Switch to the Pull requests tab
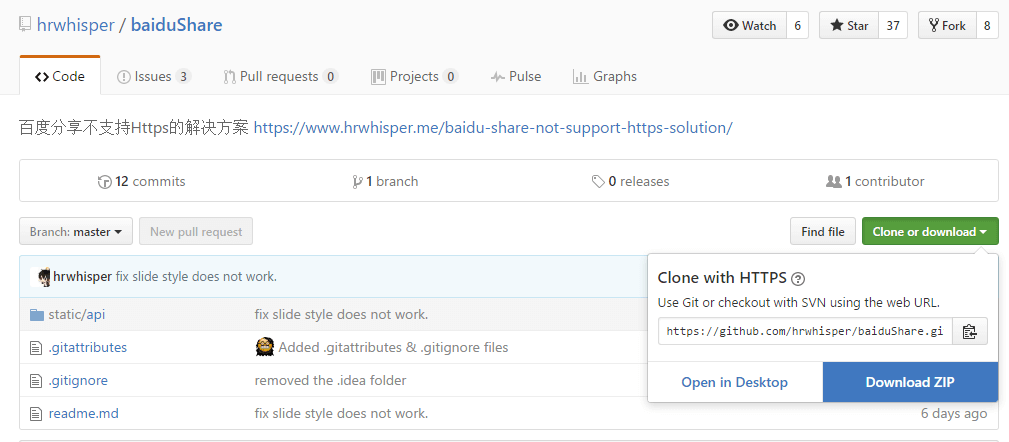This screenshot has width=1009, height=442. tap(280, 76)
